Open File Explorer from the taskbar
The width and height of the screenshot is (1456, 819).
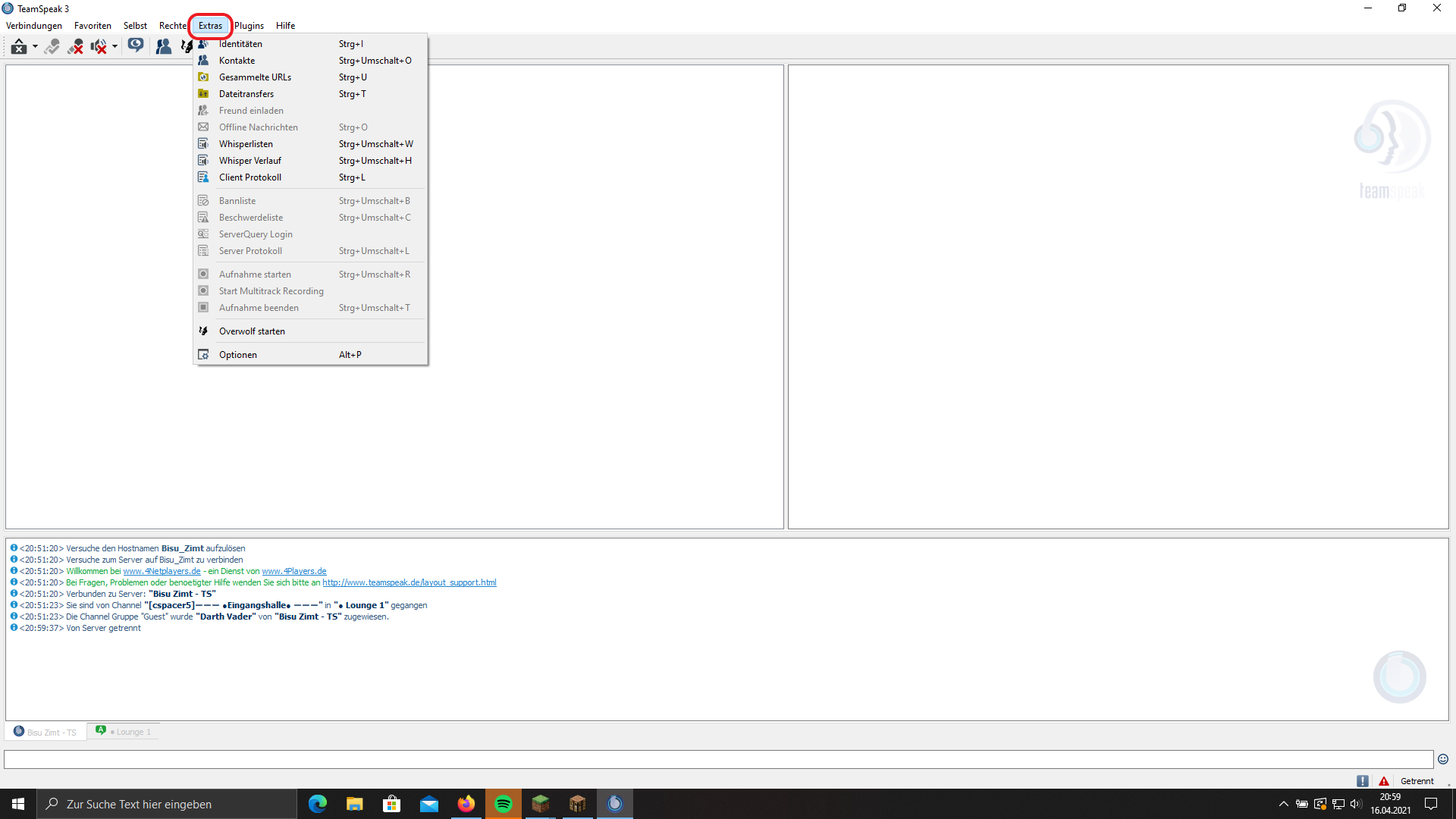(x=355, y=804)
